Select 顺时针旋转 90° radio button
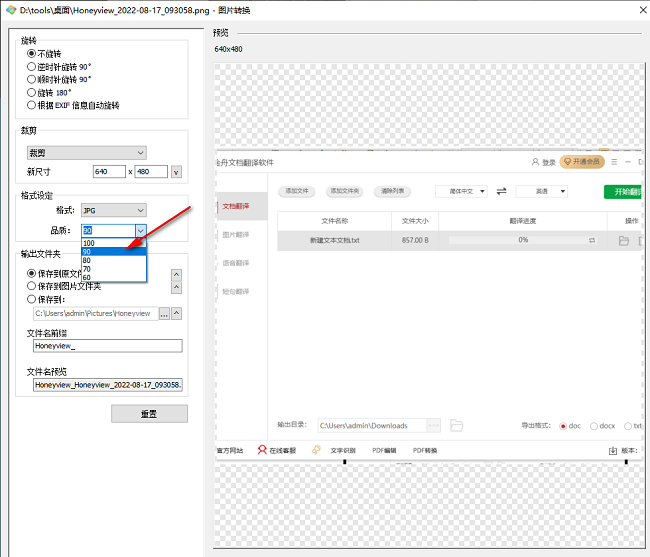 [59, 79]
